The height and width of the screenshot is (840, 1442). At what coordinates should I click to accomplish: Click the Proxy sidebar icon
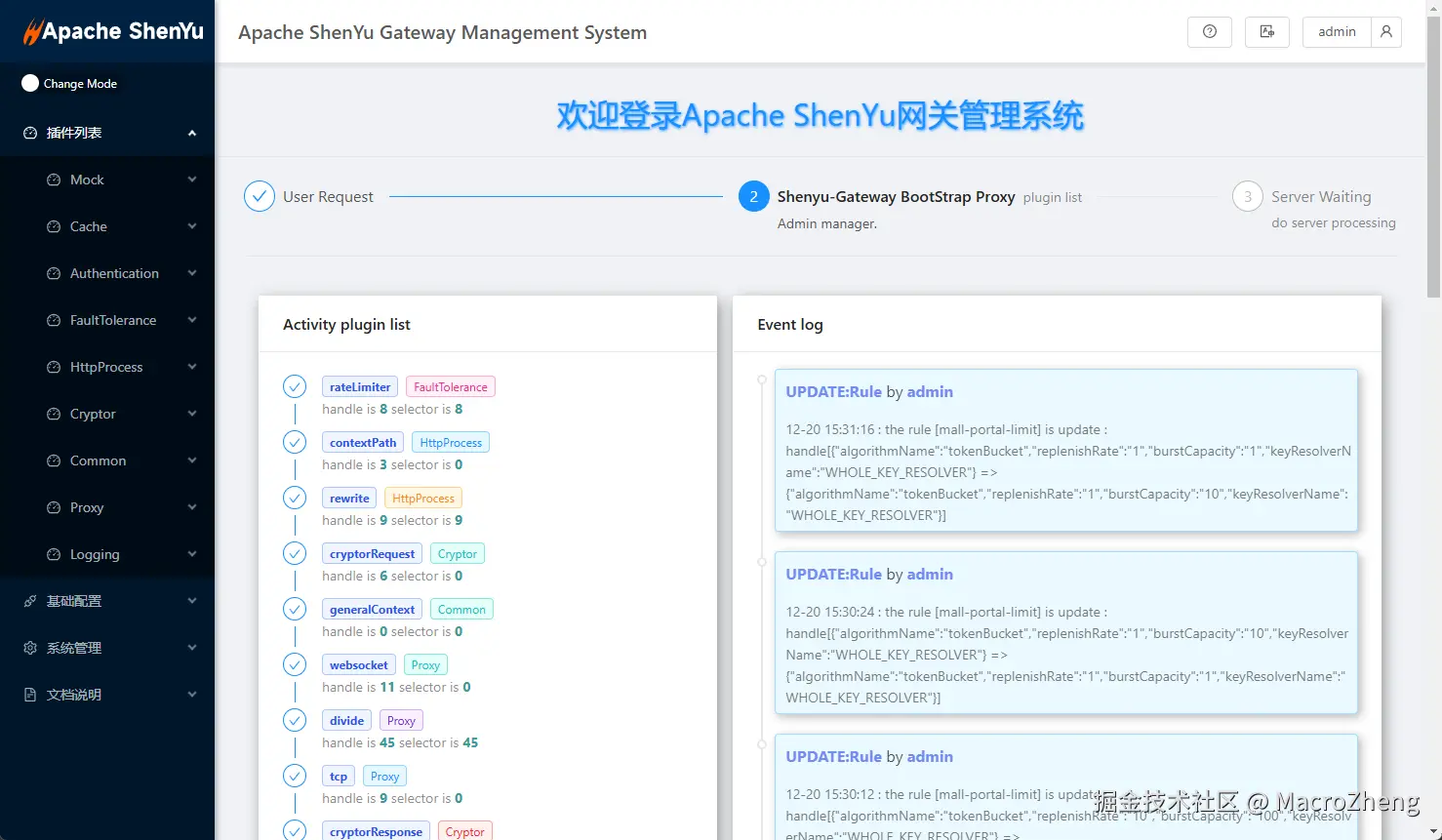click(54, 507)
